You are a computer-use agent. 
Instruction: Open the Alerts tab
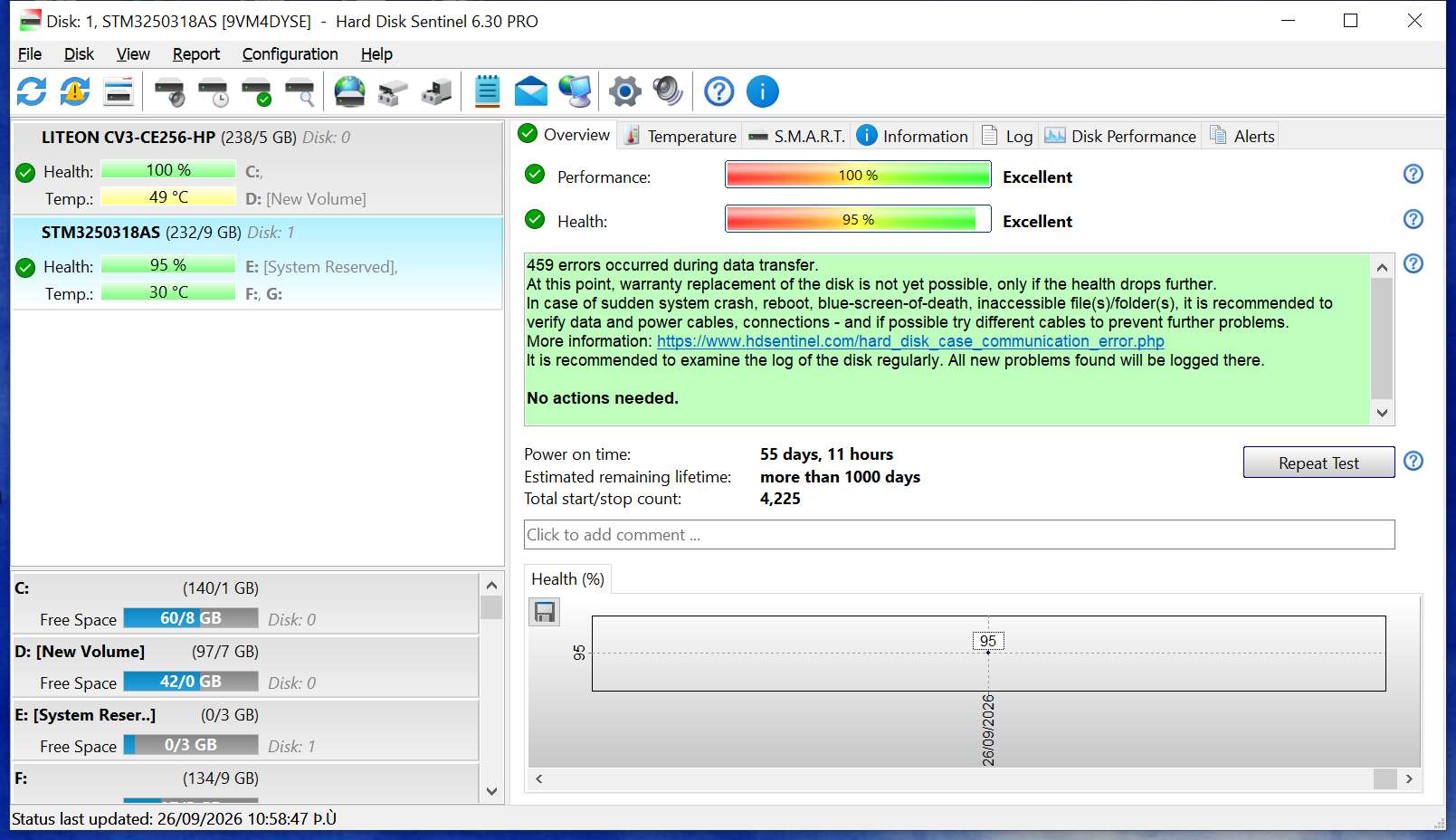pyautogui.click(x=1242, y=136)
